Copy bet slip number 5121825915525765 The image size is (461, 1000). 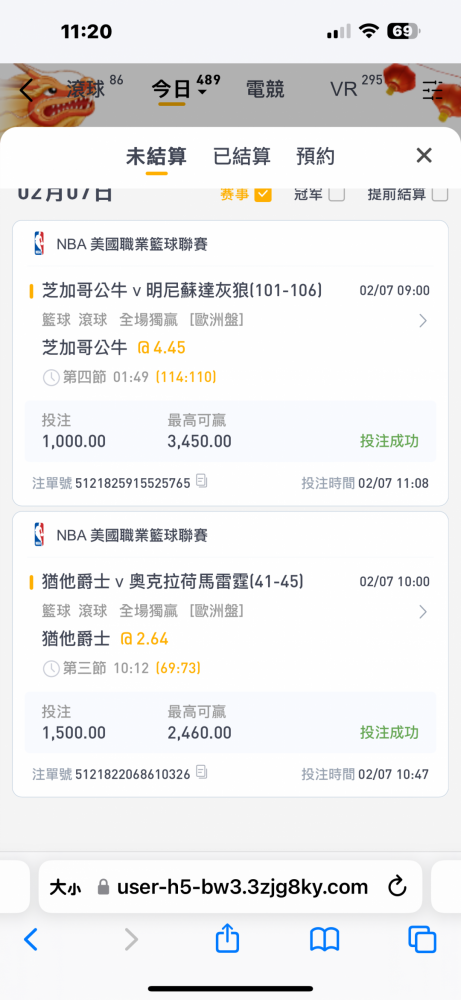201,482
